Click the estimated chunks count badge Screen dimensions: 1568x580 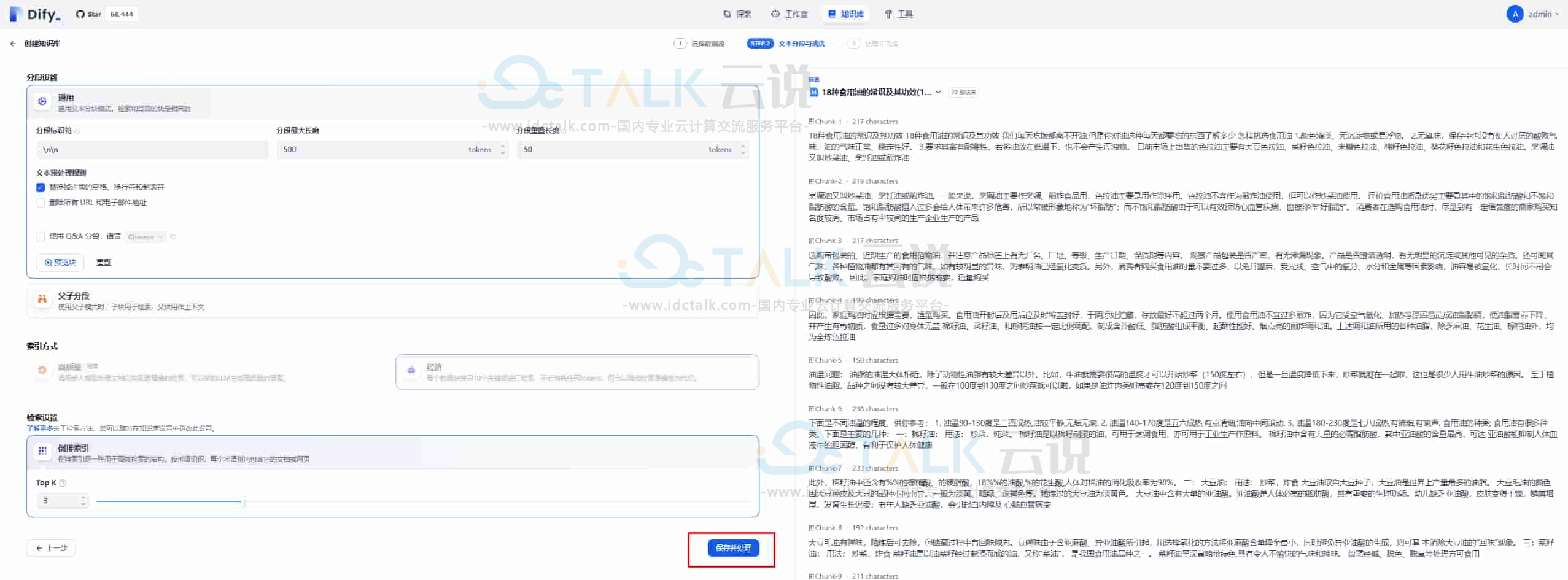pos(963,92)
